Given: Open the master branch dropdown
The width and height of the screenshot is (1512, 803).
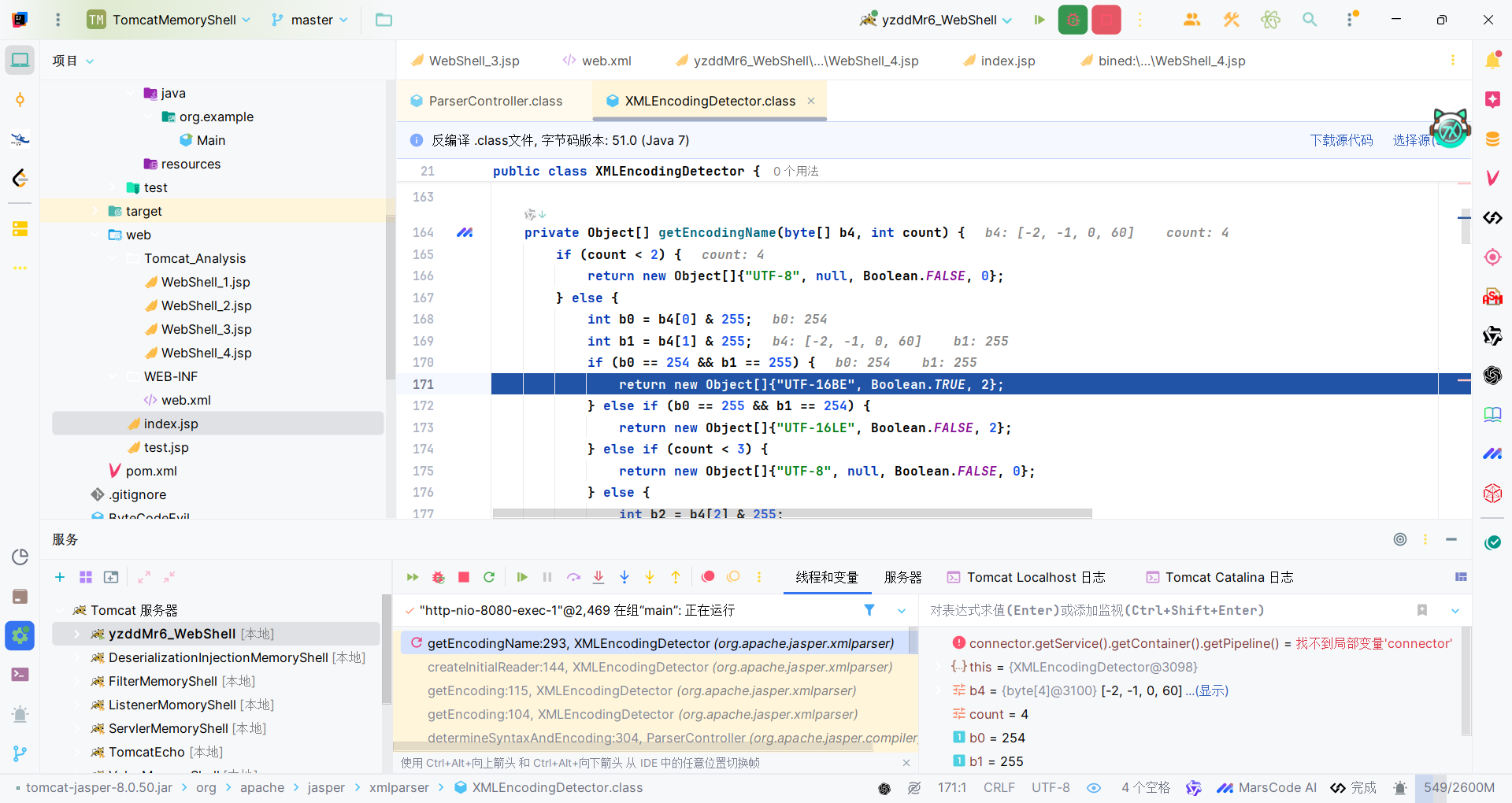Looking at the screenshot, I should coord(309,20).
